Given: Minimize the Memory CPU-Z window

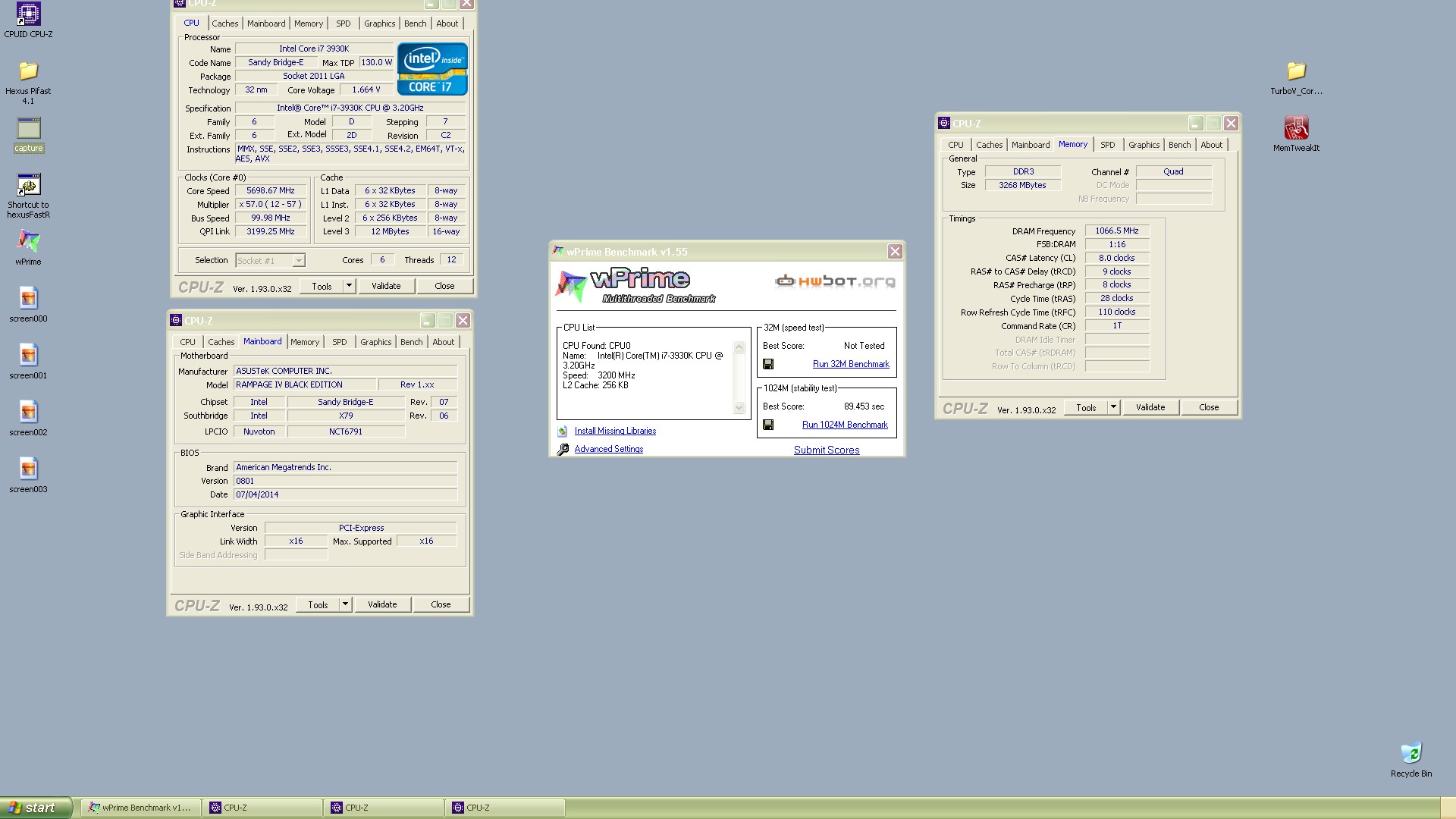Looking at the screenshot, I should [x=1196, y=123].
